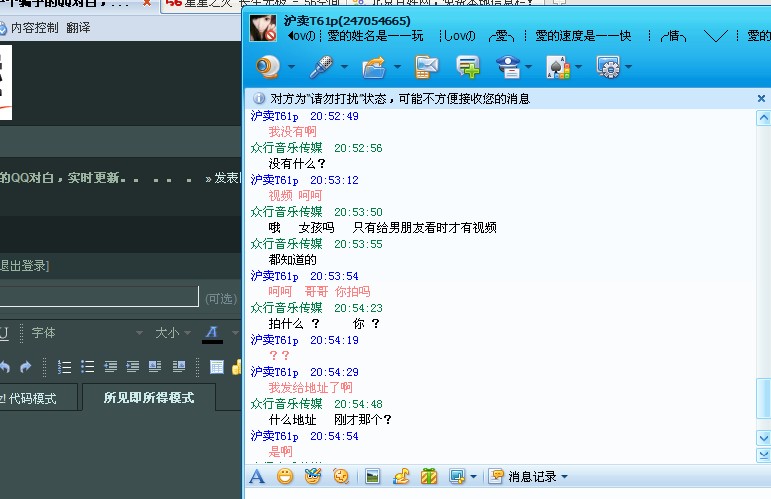Insert picture icon in chat input bar

point(373,476)
